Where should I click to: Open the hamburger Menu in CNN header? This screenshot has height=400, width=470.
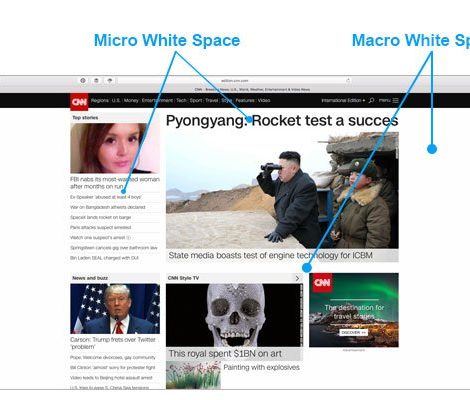[x=395, y=100]
